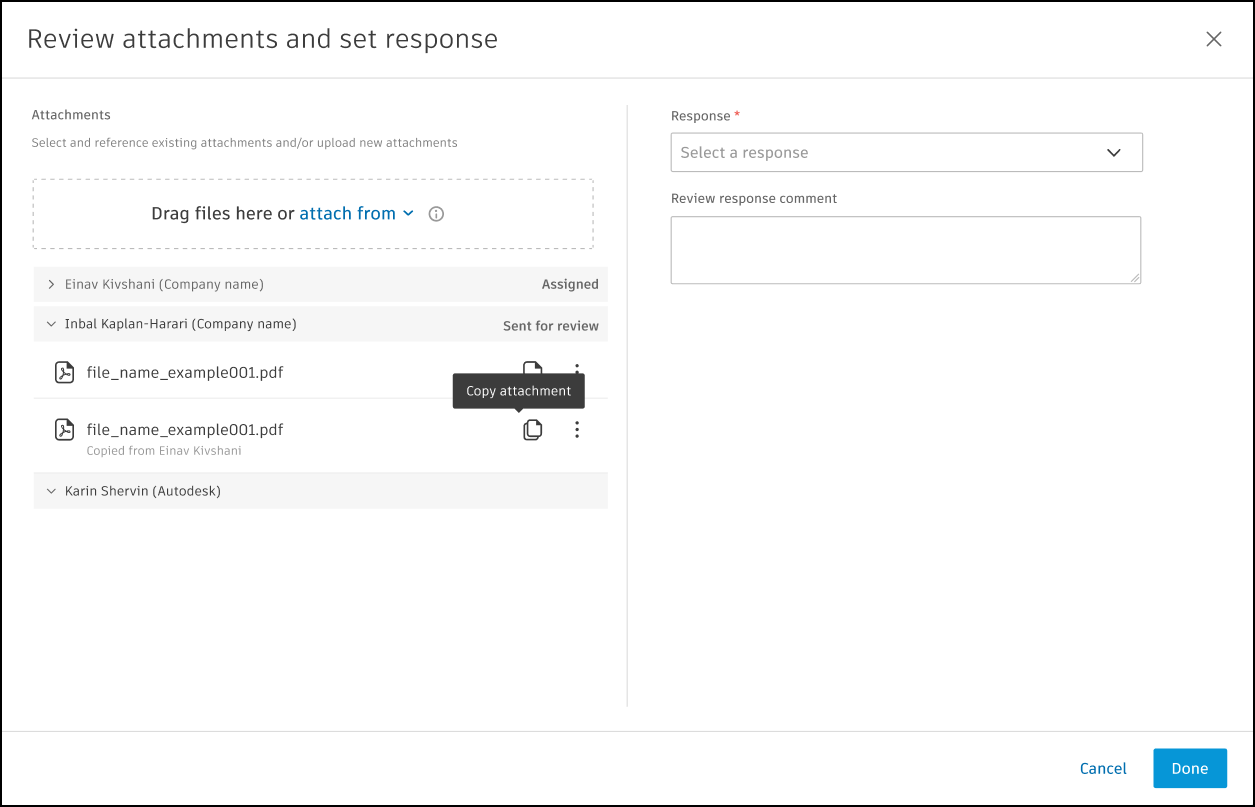
Task: Close the Review attachments dialog with the X
Action: [1214, 39]
